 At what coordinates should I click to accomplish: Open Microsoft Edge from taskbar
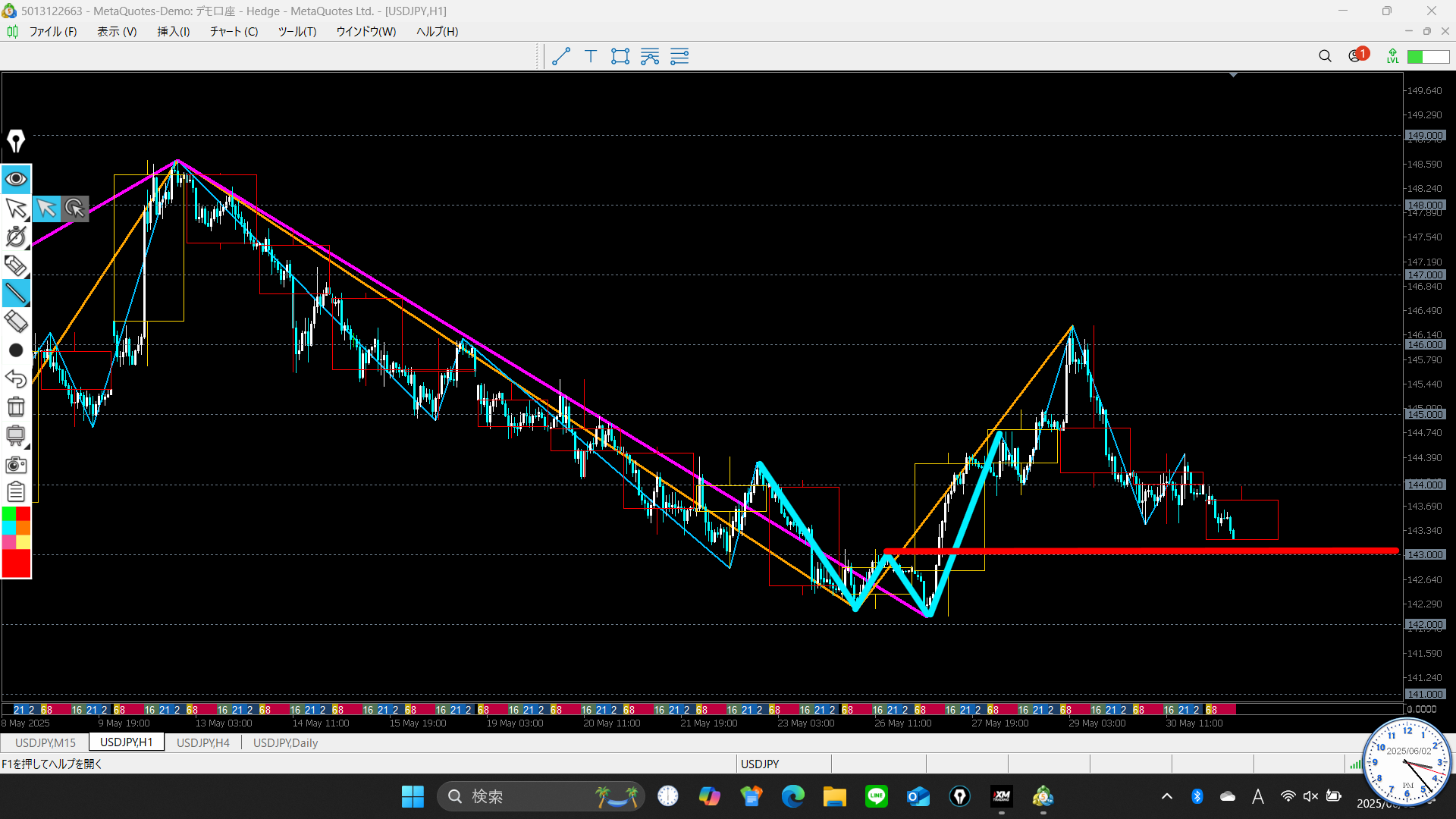pyautogui.click(x=793, y=796)
